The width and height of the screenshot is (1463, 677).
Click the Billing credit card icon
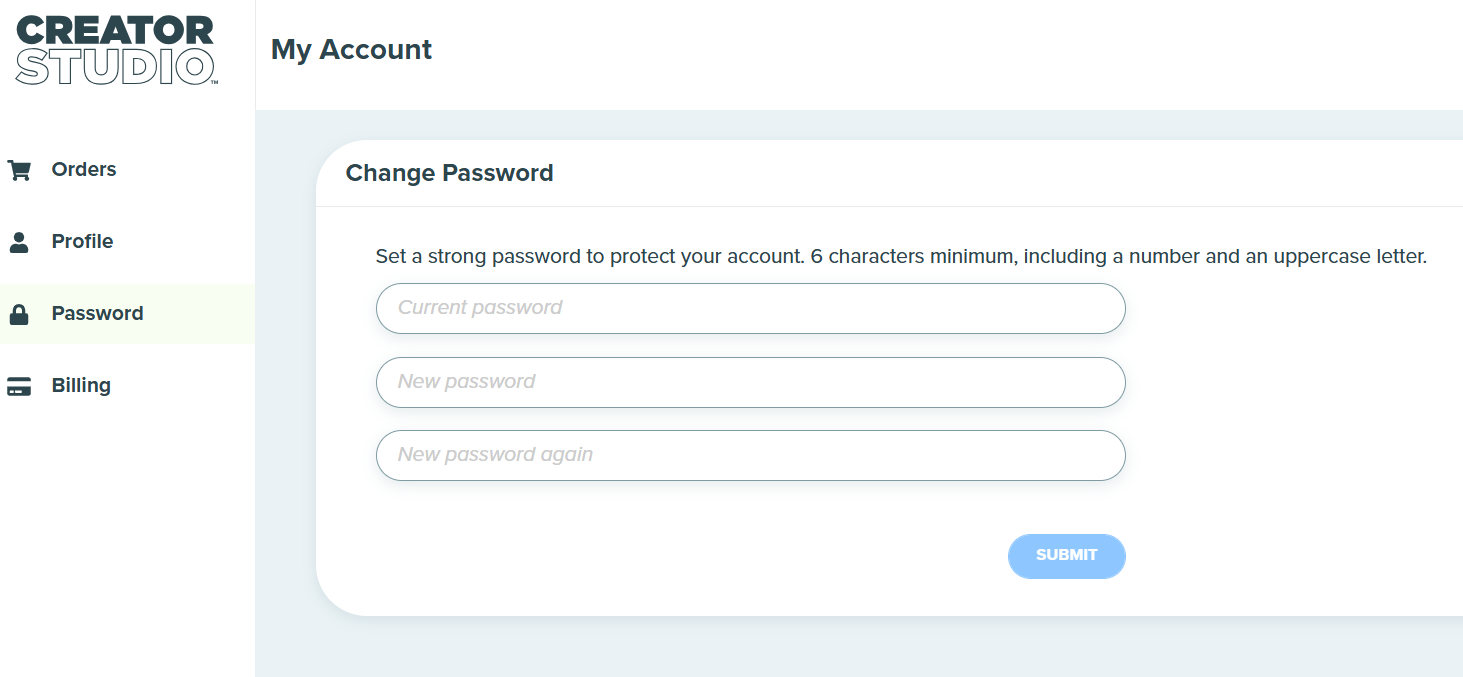coord(19,386)
